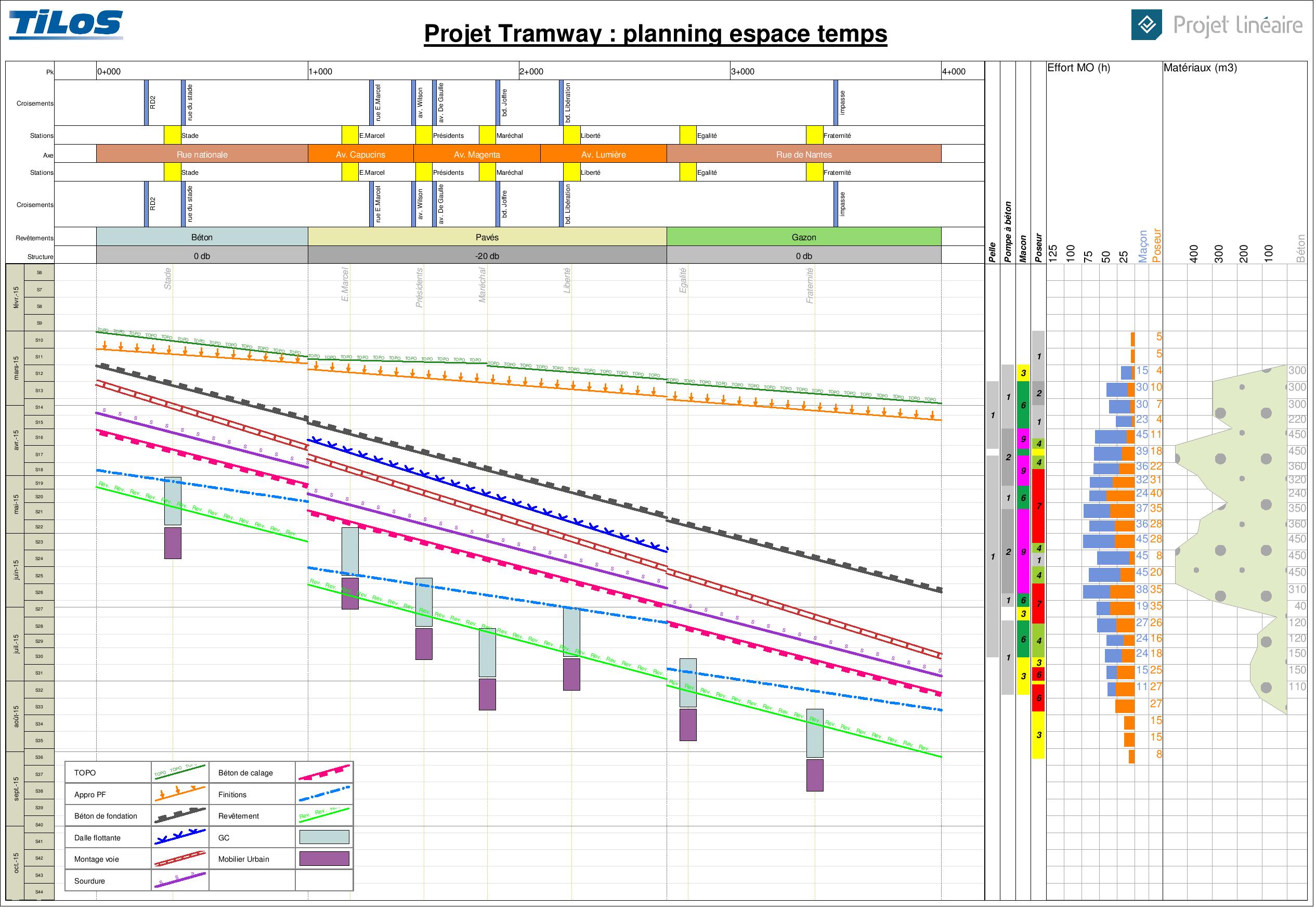Click the Sourdure legend line symbol
The image size is (1316, 908).
coord(180,880)
